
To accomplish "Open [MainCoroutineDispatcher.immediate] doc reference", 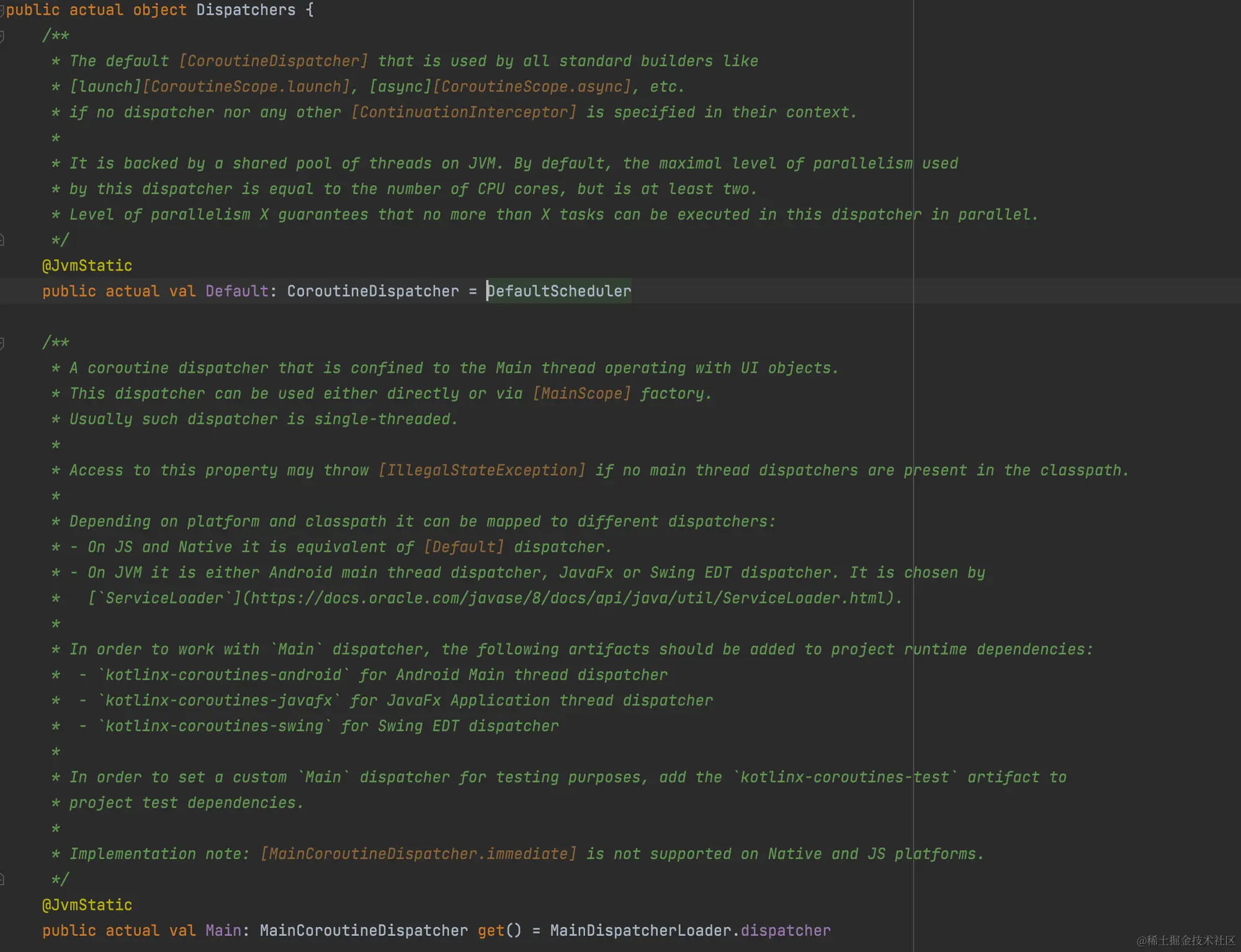I will point(418,854).
